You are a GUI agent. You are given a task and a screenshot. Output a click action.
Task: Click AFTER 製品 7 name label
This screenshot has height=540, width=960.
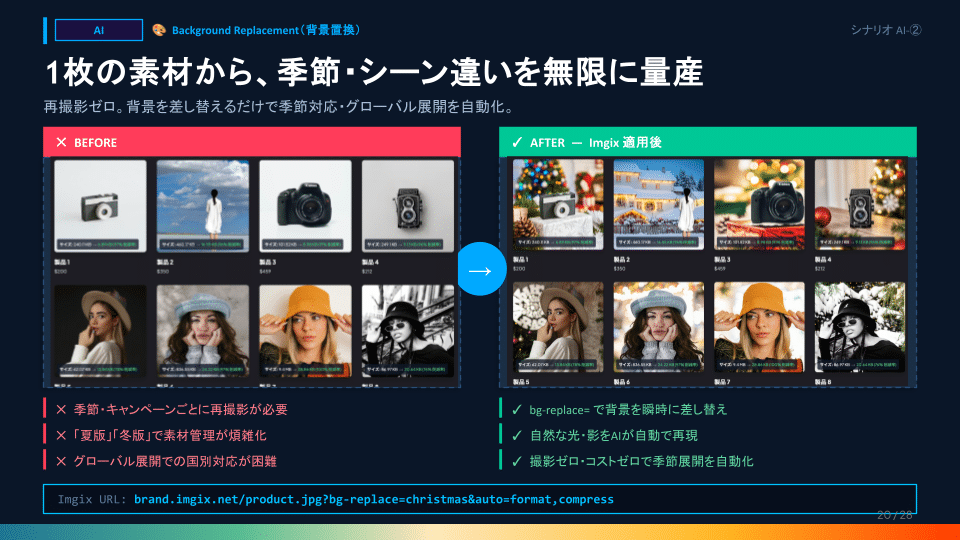(722, 382)
